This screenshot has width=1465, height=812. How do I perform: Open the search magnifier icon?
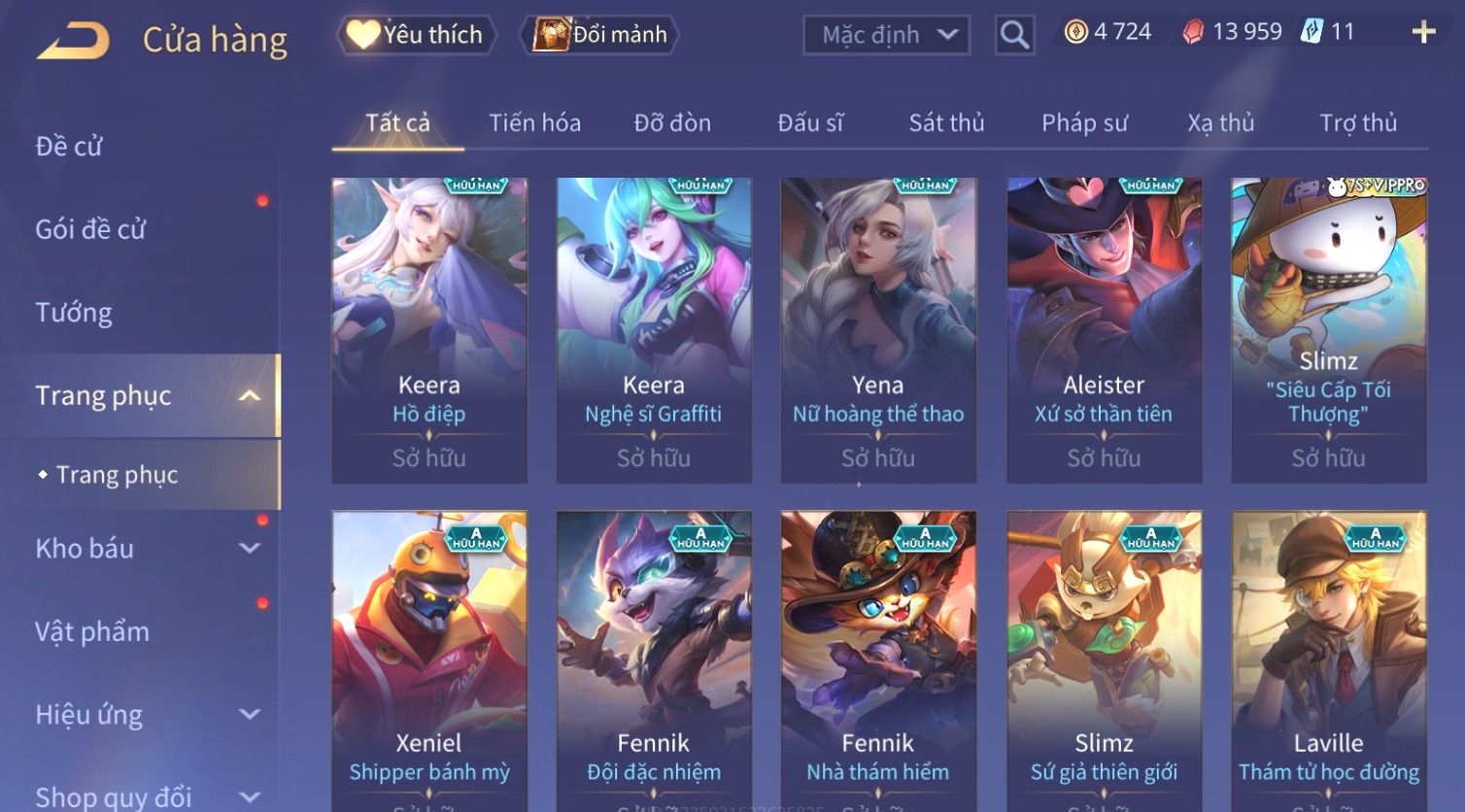1014,35
